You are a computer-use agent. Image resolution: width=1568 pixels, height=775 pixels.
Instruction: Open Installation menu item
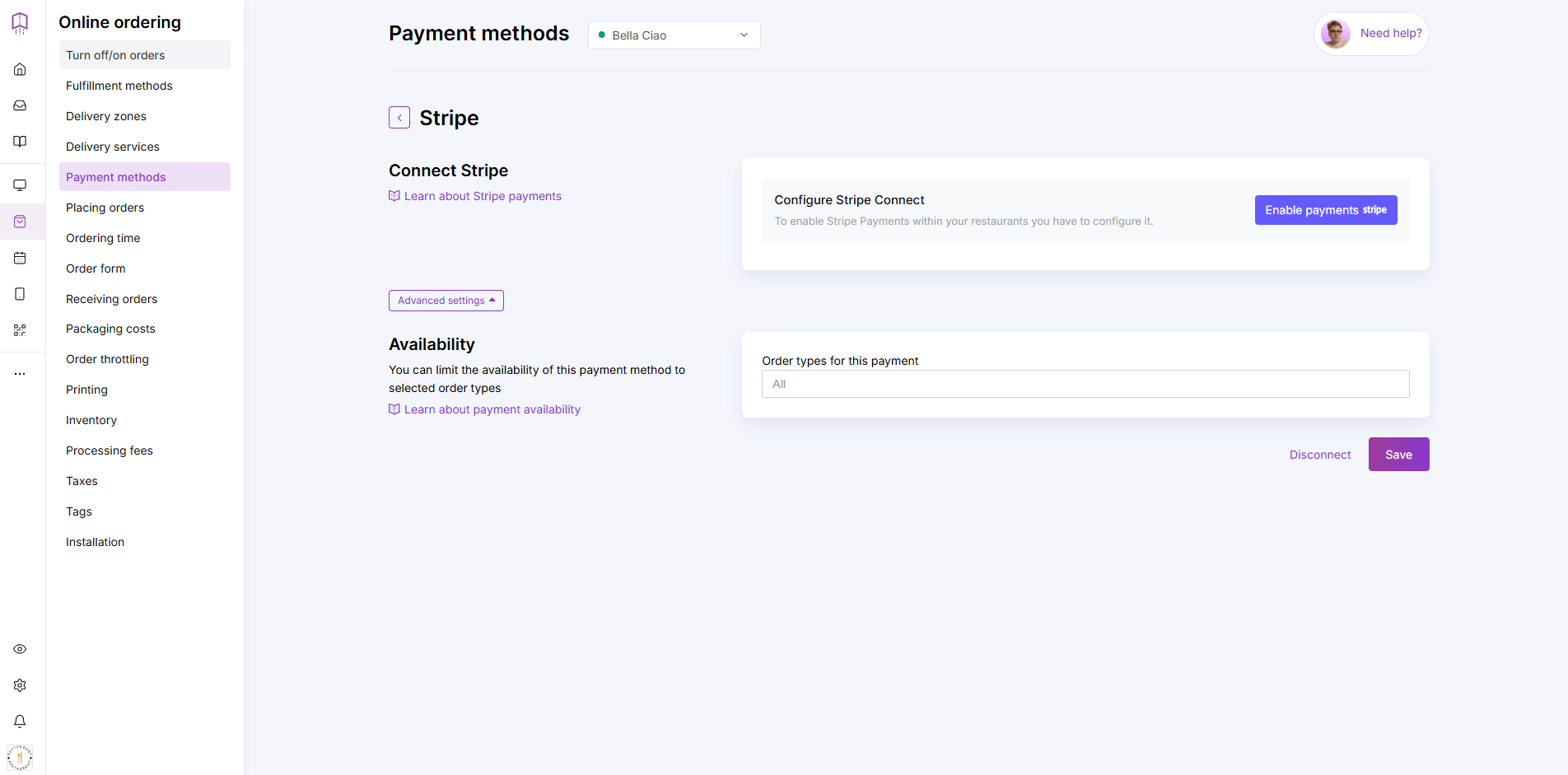coord(145,542)
